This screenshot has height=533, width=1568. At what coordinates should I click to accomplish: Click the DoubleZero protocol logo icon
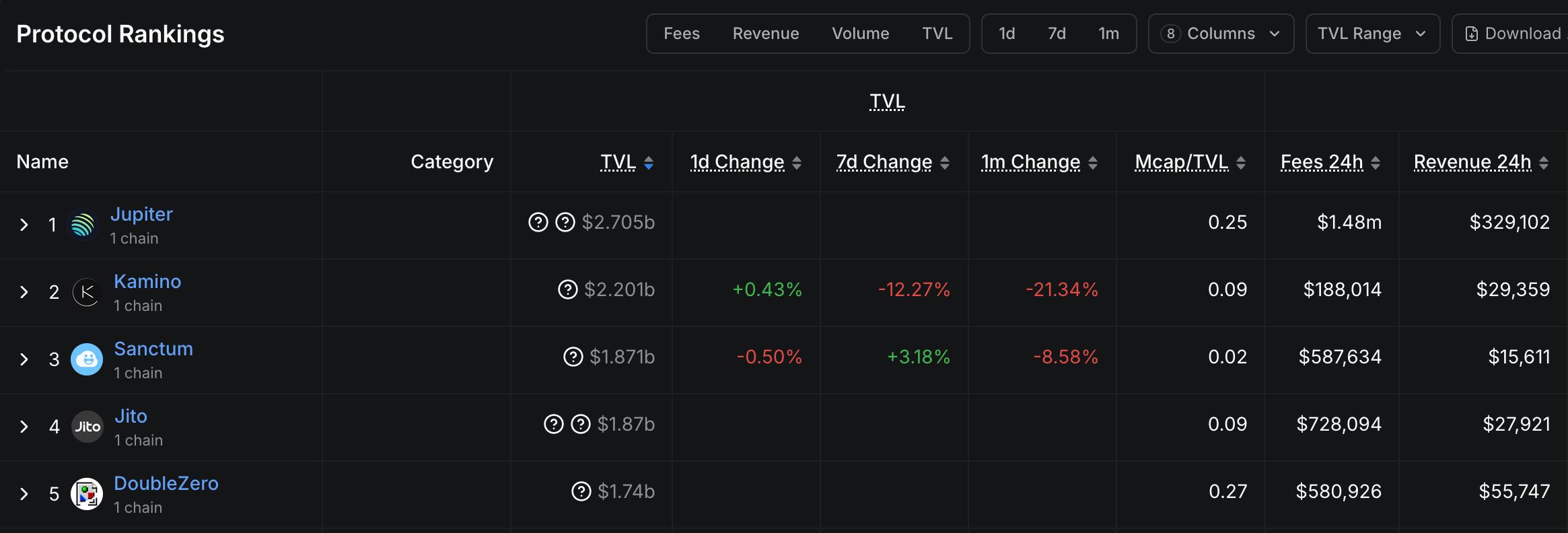(x=87, y=494)
